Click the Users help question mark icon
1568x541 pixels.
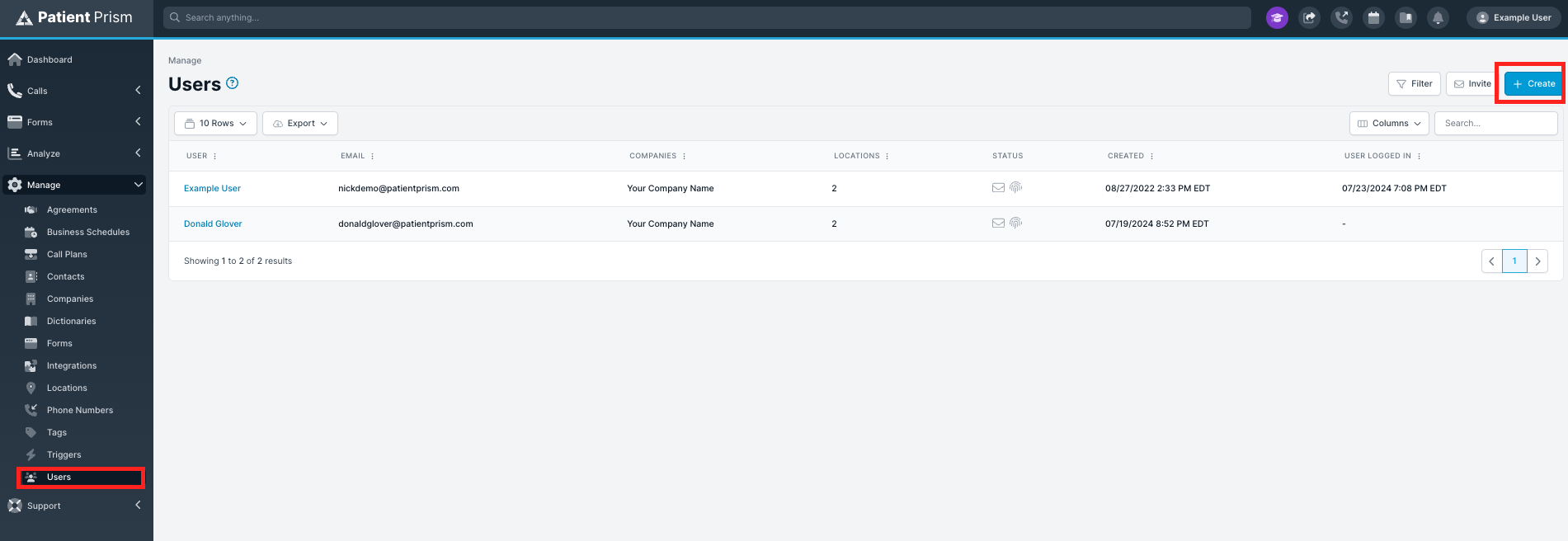pos(233,82)
